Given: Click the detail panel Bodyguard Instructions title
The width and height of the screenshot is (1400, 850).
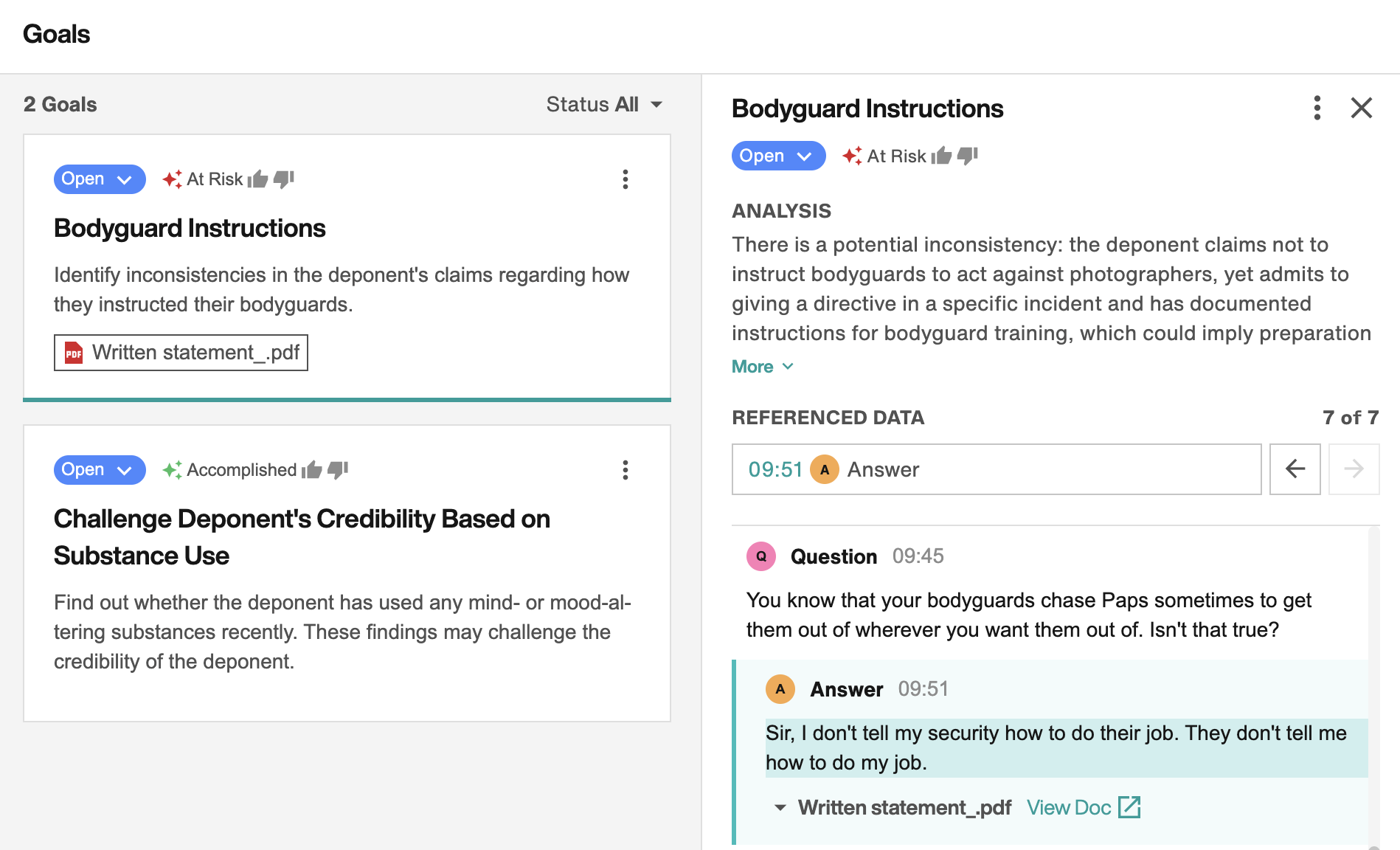Looking at the screenshot, I should pos(867,108).
